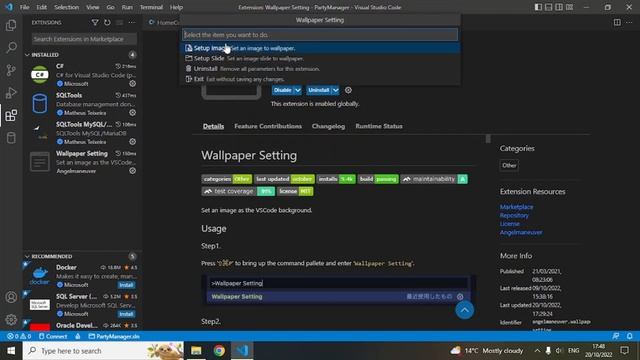Install the SQL Server extension
Screen dimensions: 640x360
126,314
